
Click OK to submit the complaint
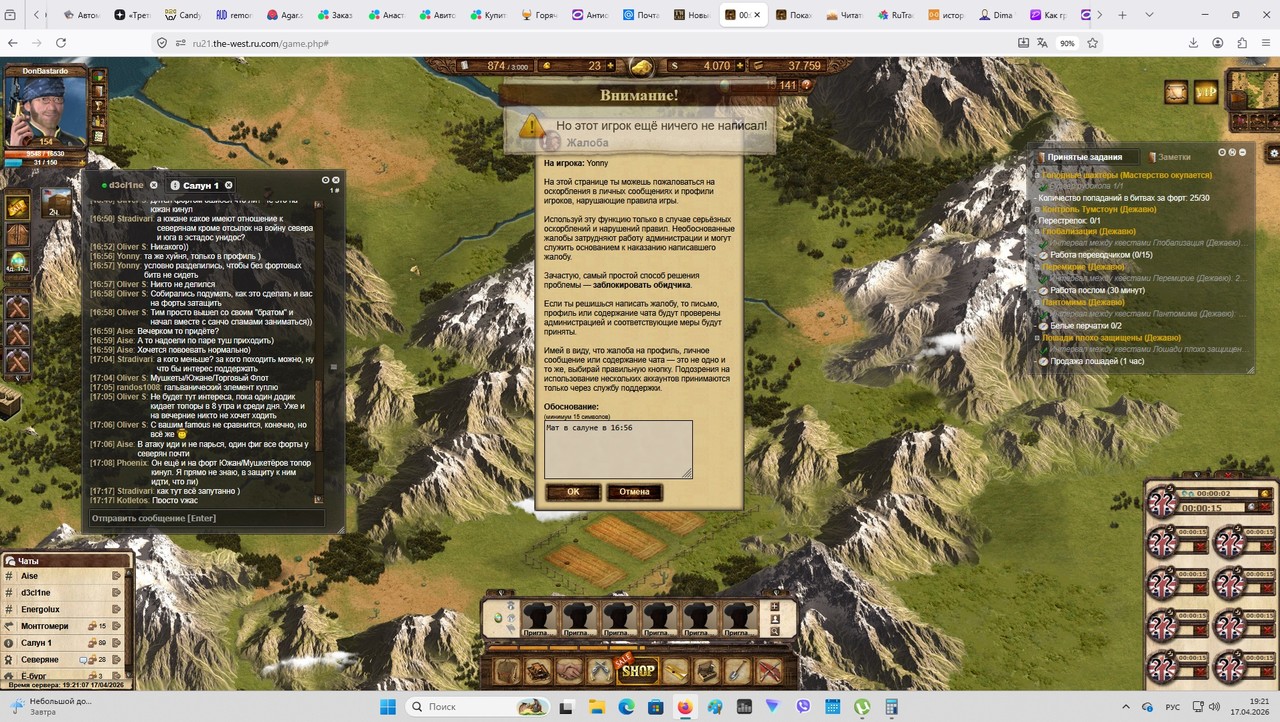pos(573,492)
